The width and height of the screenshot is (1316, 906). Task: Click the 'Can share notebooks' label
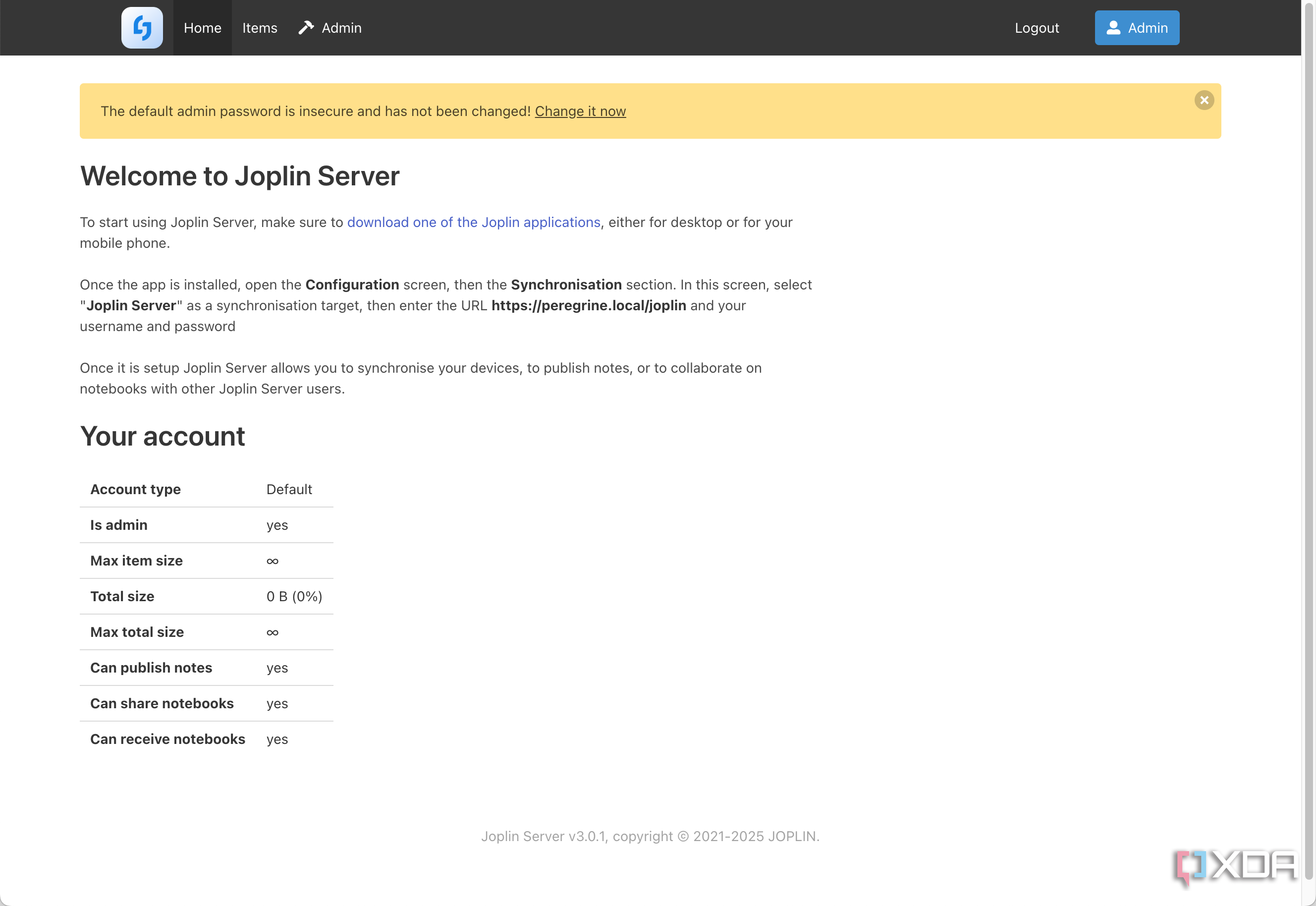click(162, 704)
